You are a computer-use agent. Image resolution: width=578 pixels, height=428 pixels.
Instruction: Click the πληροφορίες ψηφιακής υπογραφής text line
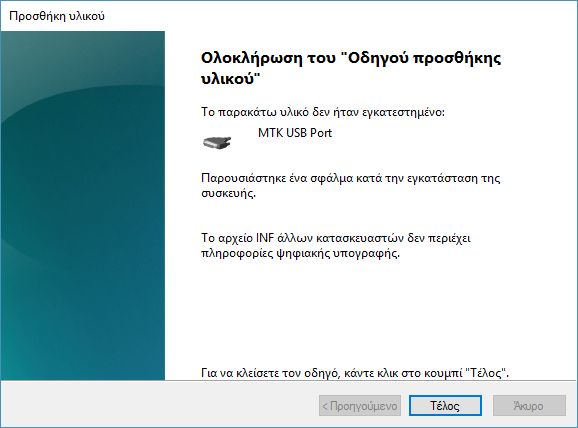pos(300,254)
